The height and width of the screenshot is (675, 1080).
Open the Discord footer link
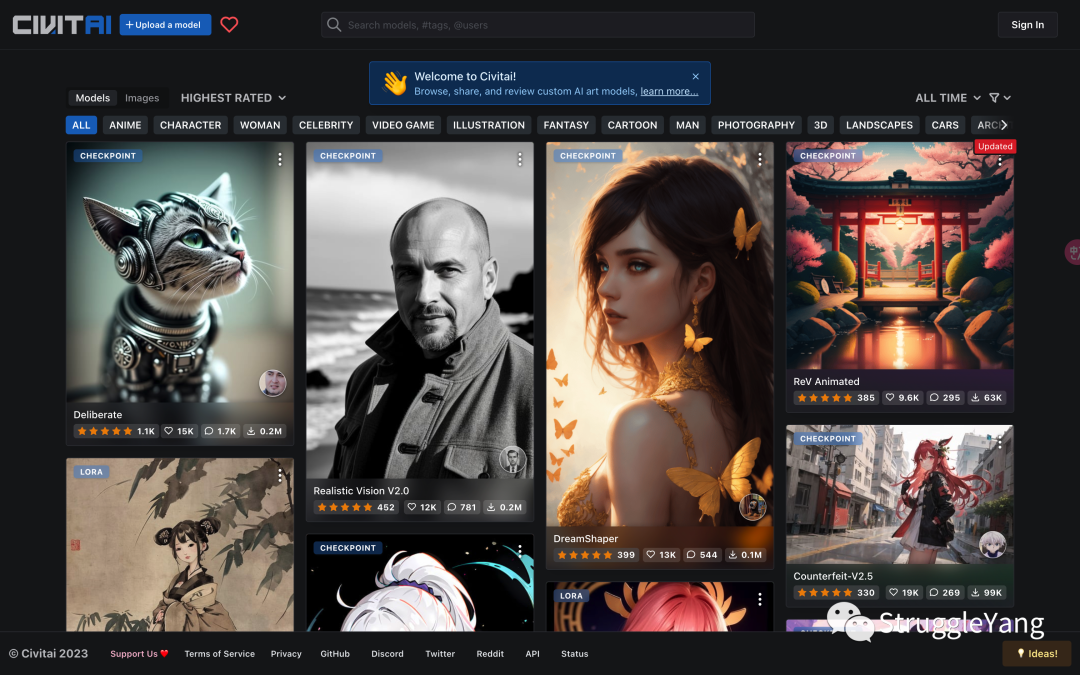[x=387, y=654]
